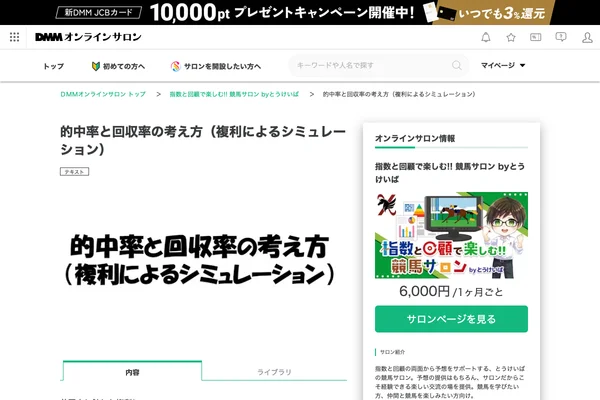Screen dimensions: 600x400
Task: Focus the keyword search input field
Action: pos(378,65)
